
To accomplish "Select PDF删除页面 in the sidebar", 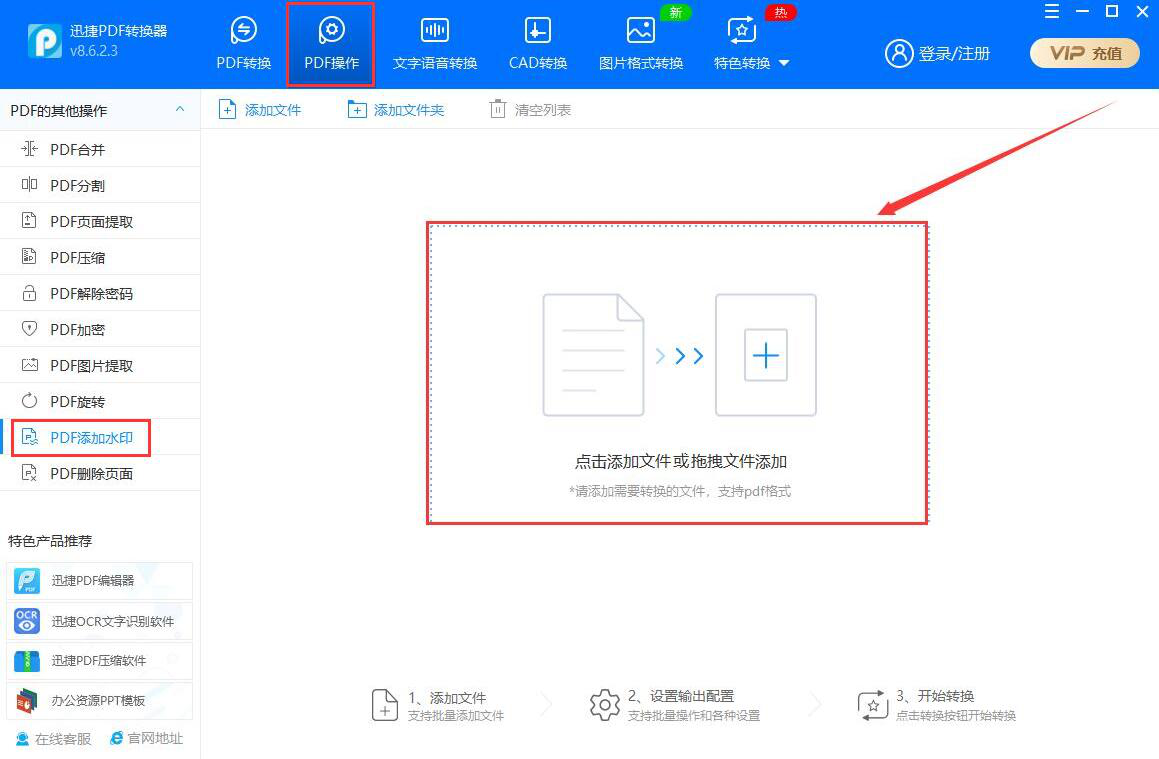I will [100, 474].
